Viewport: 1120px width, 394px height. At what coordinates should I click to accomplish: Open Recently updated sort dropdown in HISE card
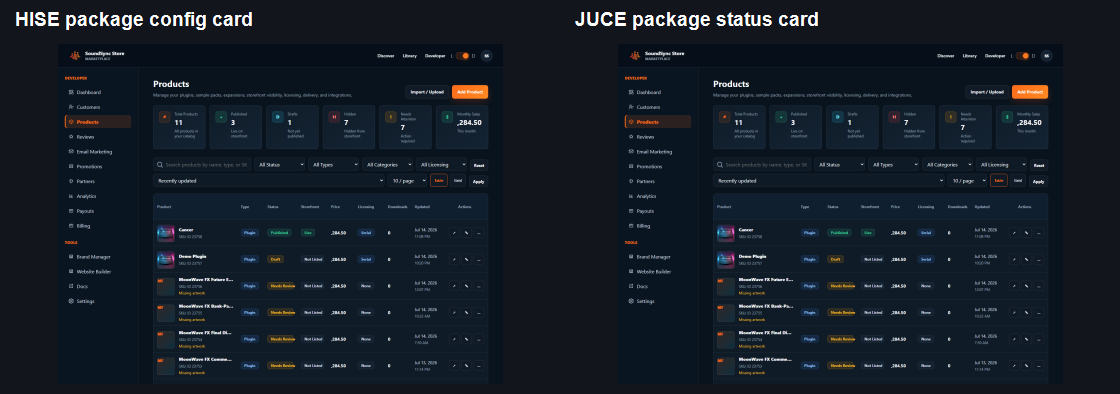coord(269,181)
